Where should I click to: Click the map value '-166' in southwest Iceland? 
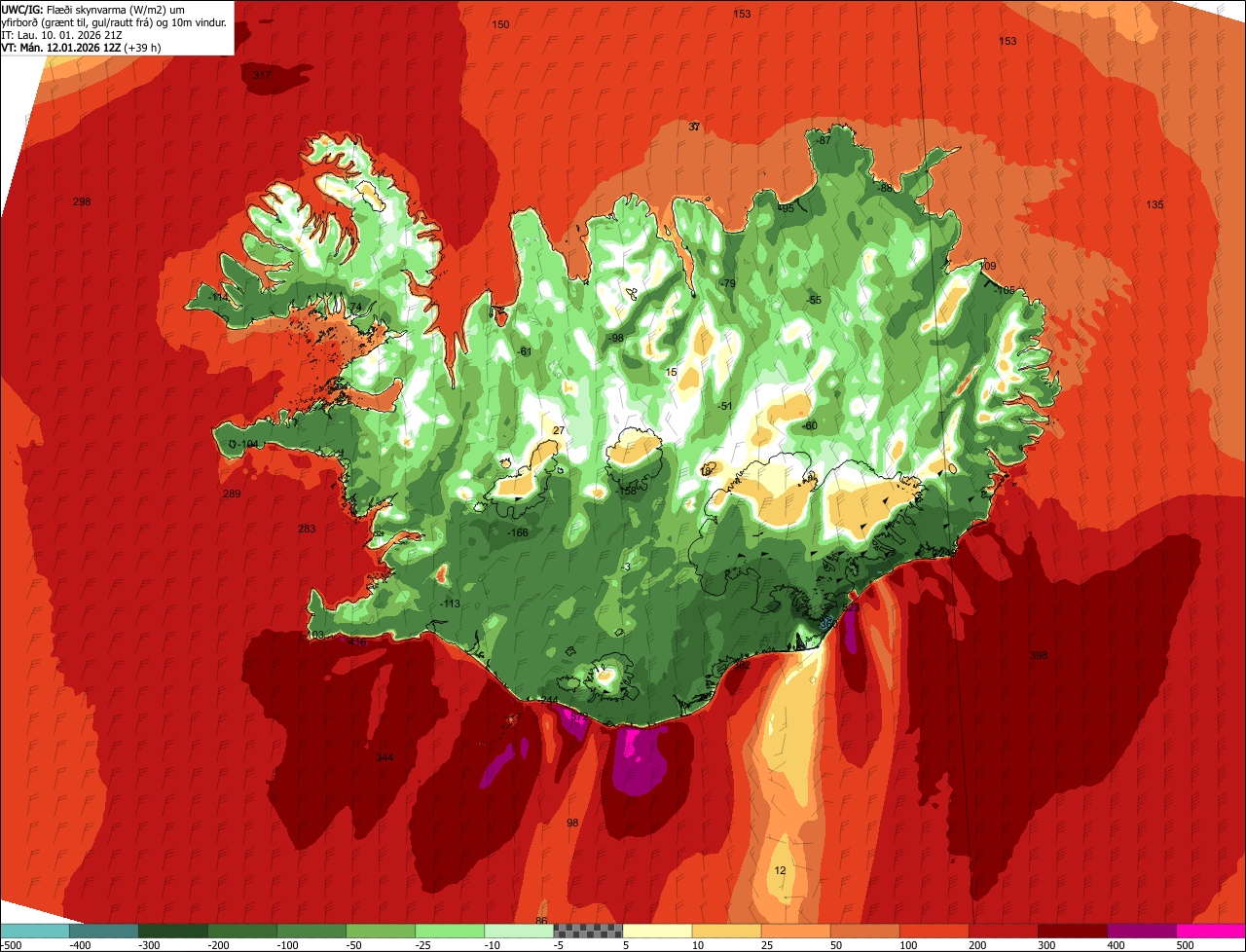tap(518, 532)
